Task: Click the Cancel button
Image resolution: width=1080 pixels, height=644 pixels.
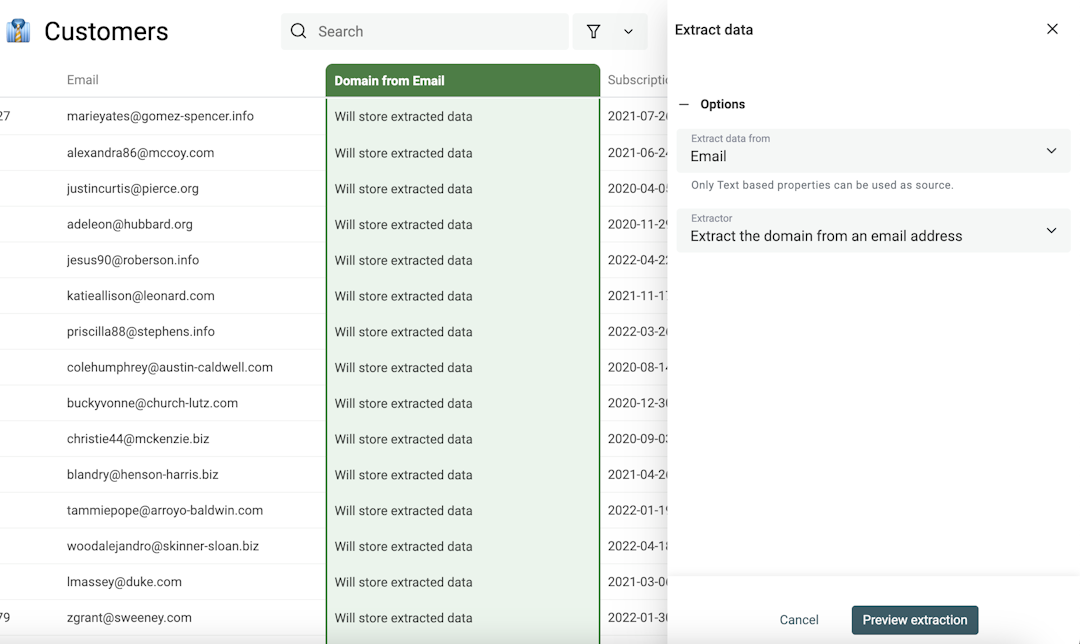Action: coord(798,620)
